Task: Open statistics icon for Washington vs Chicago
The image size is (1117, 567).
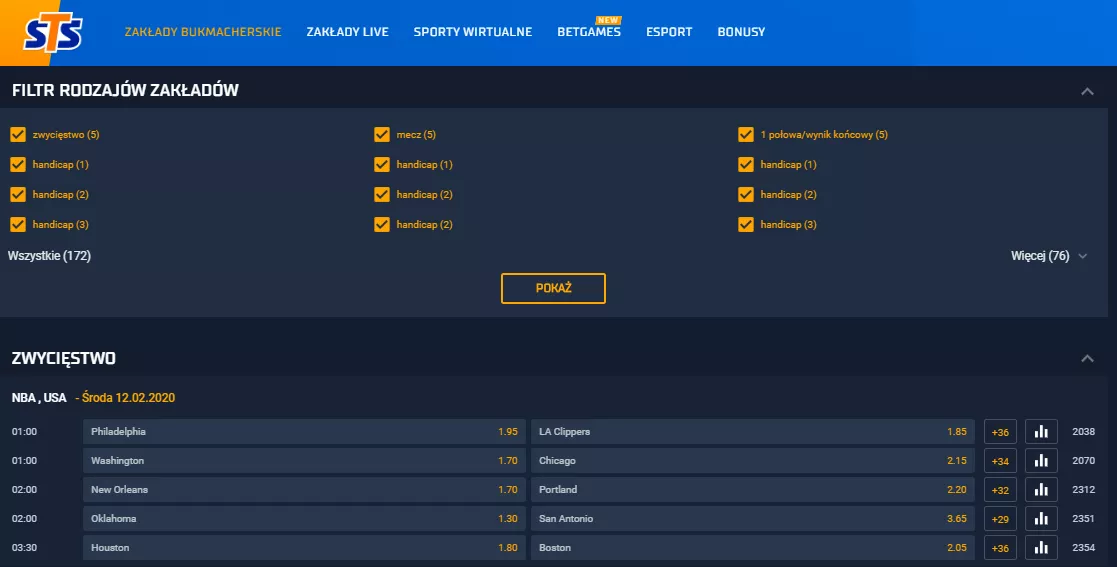Action: [1041, 461]
